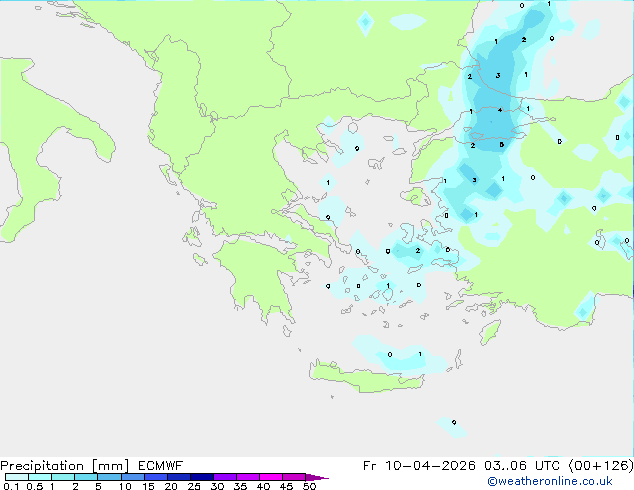Pick the palest 0.1–0.5 mm legend swatch
This screenshot has height=490, width=634.
point(17,477)
